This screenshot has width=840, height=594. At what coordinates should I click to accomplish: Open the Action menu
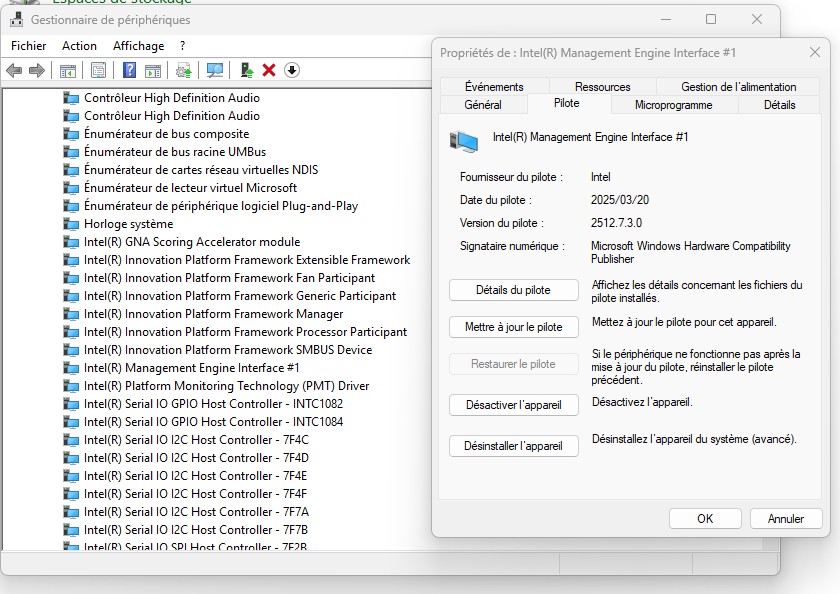(x=80, y=46)
